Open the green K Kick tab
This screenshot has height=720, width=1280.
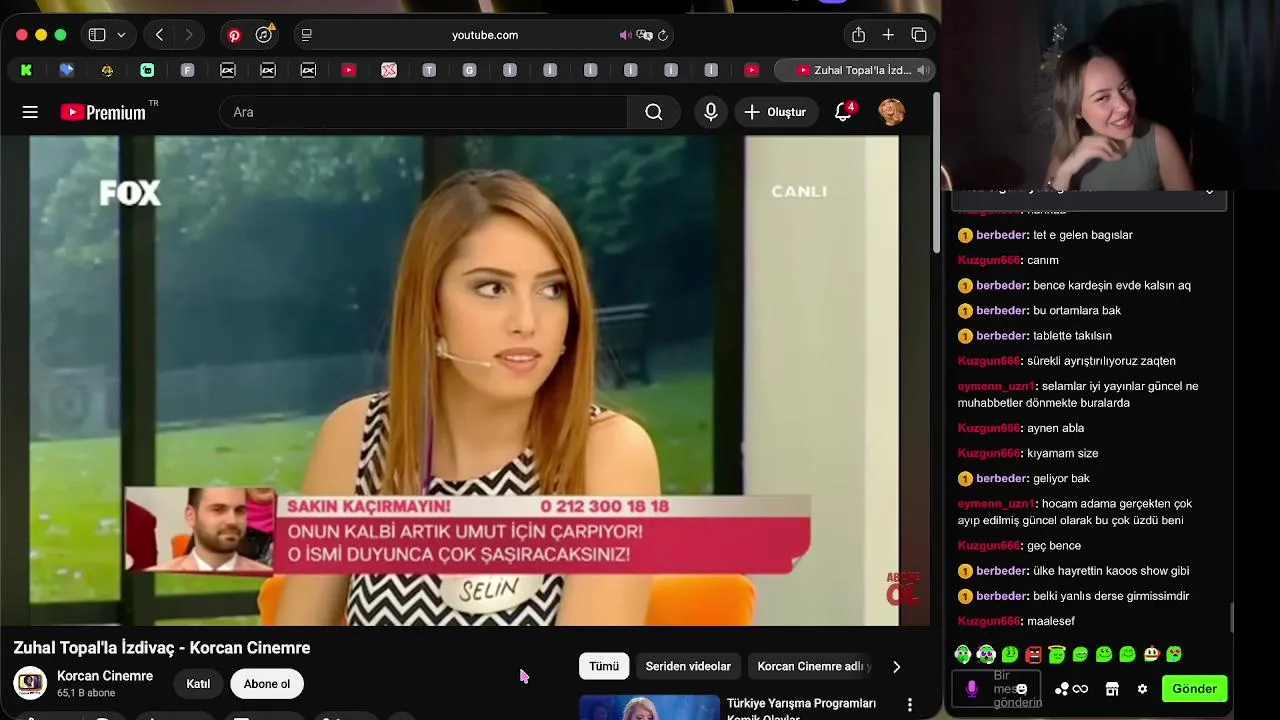click(x=26, y=70)
